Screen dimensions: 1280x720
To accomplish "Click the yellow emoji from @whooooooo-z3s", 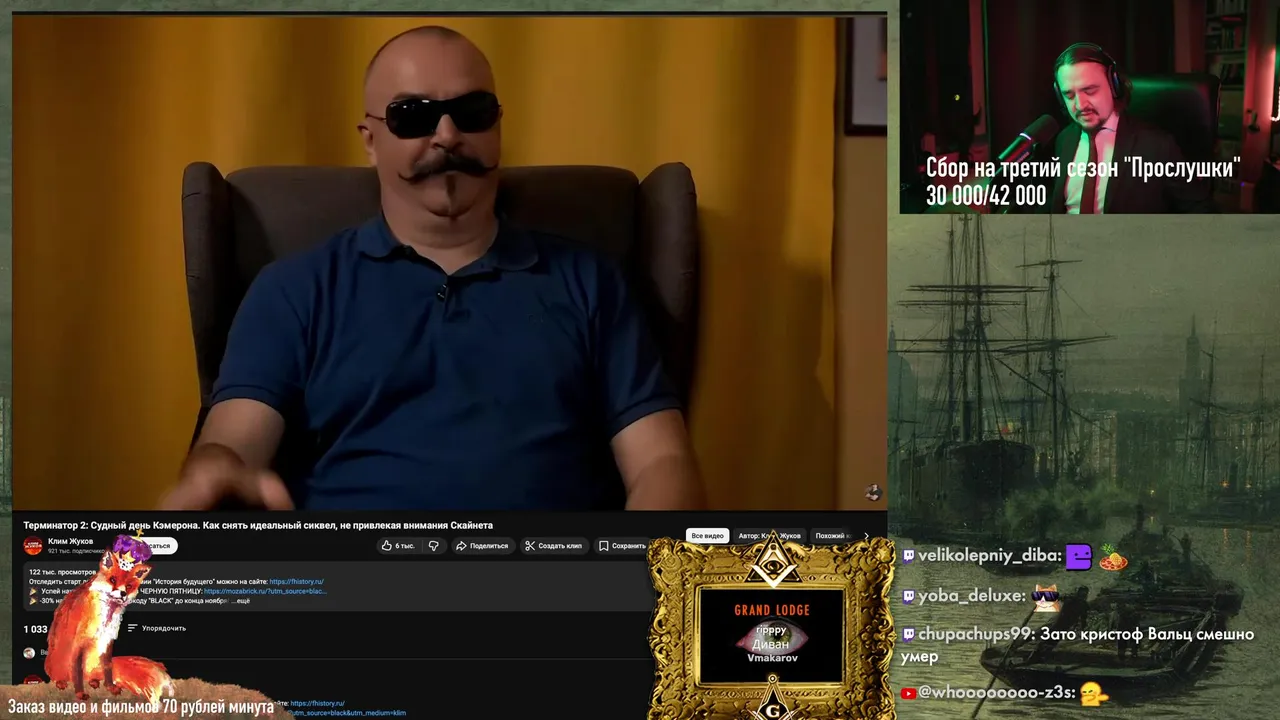I will coord(1094,693).
